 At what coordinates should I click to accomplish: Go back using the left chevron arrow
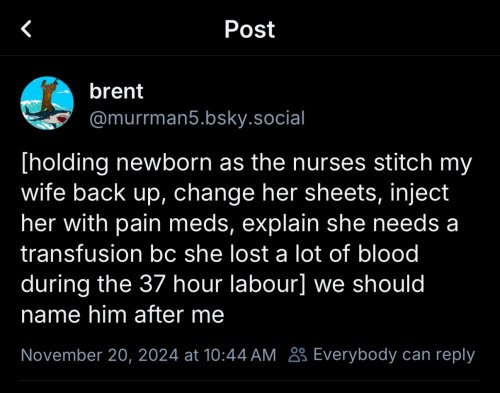[x=26, y=29]
